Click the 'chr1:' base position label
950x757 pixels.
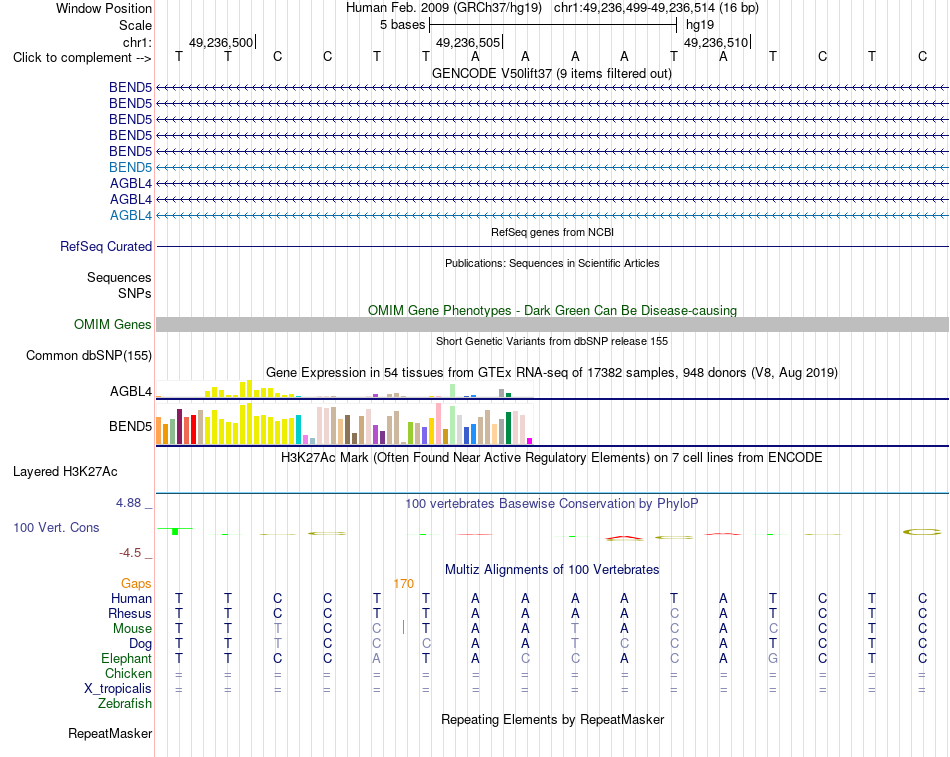pyautogui.click(x=137, y=42)
